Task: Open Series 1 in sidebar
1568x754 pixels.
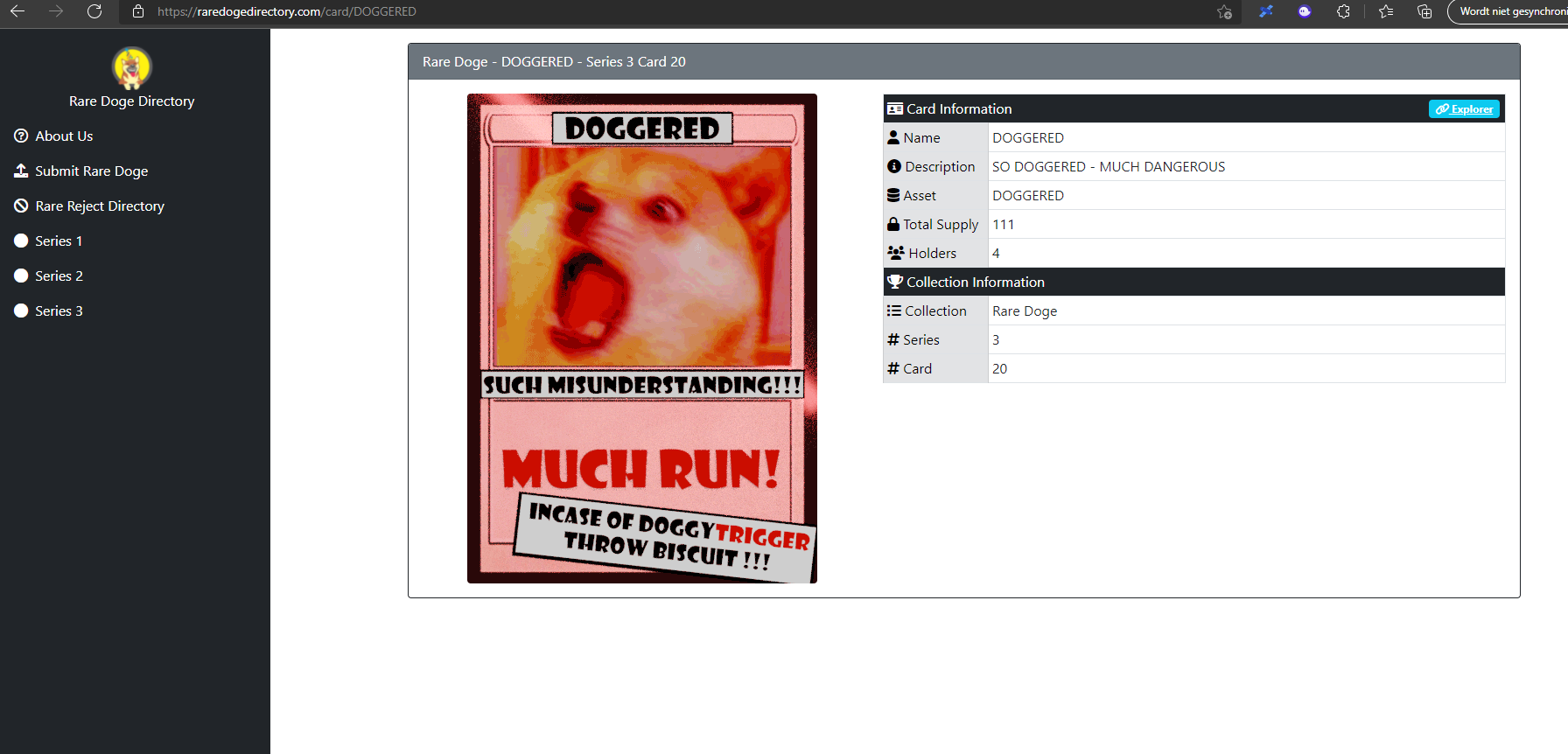Action: tap(59, 241)
